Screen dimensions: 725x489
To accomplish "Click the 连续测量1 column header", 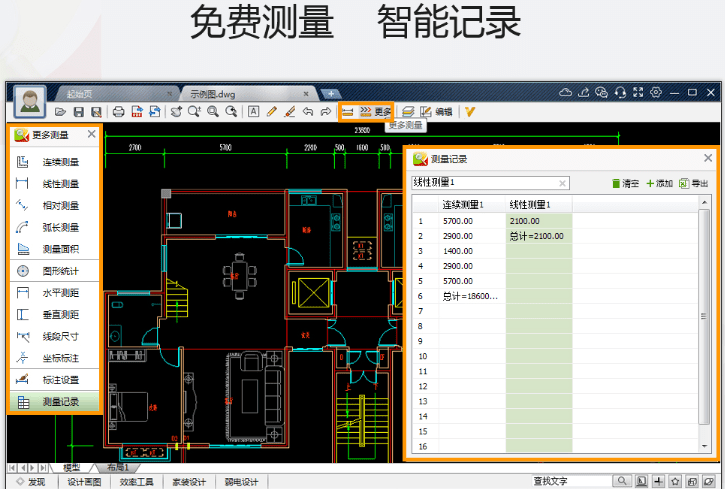I will (x=471, y=204).
